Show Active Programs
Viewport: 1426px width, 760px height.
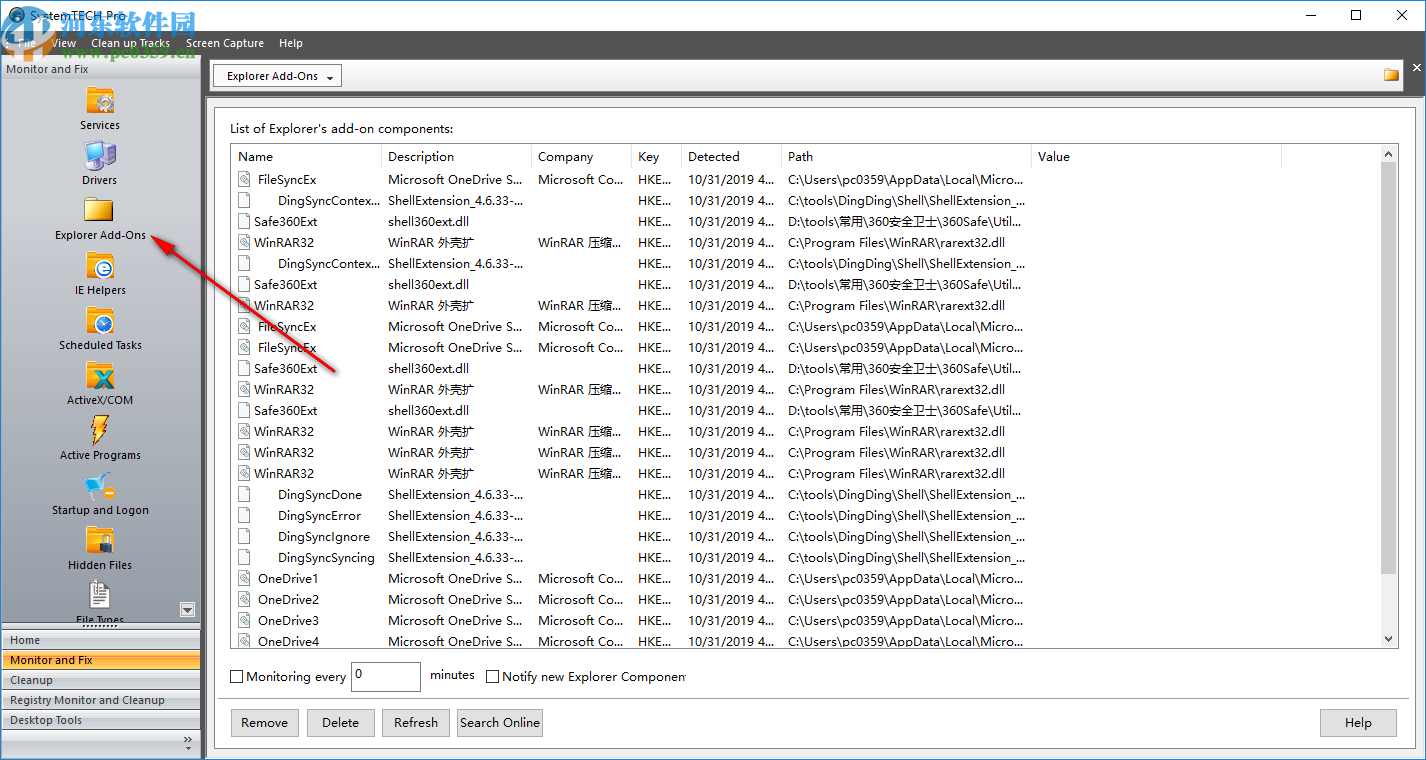click(100, 437)
